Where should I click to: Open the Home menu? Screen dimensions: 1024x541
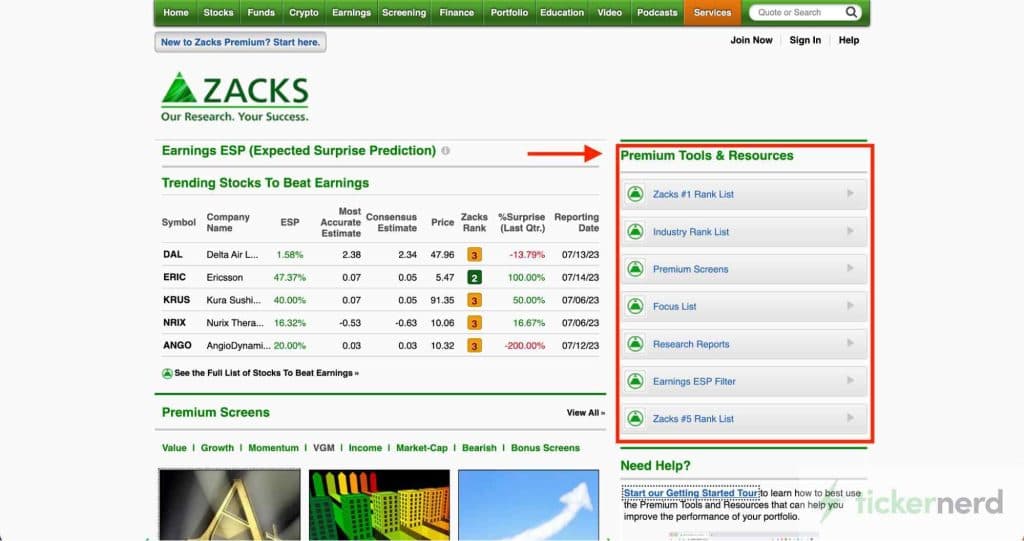point(176,12)
